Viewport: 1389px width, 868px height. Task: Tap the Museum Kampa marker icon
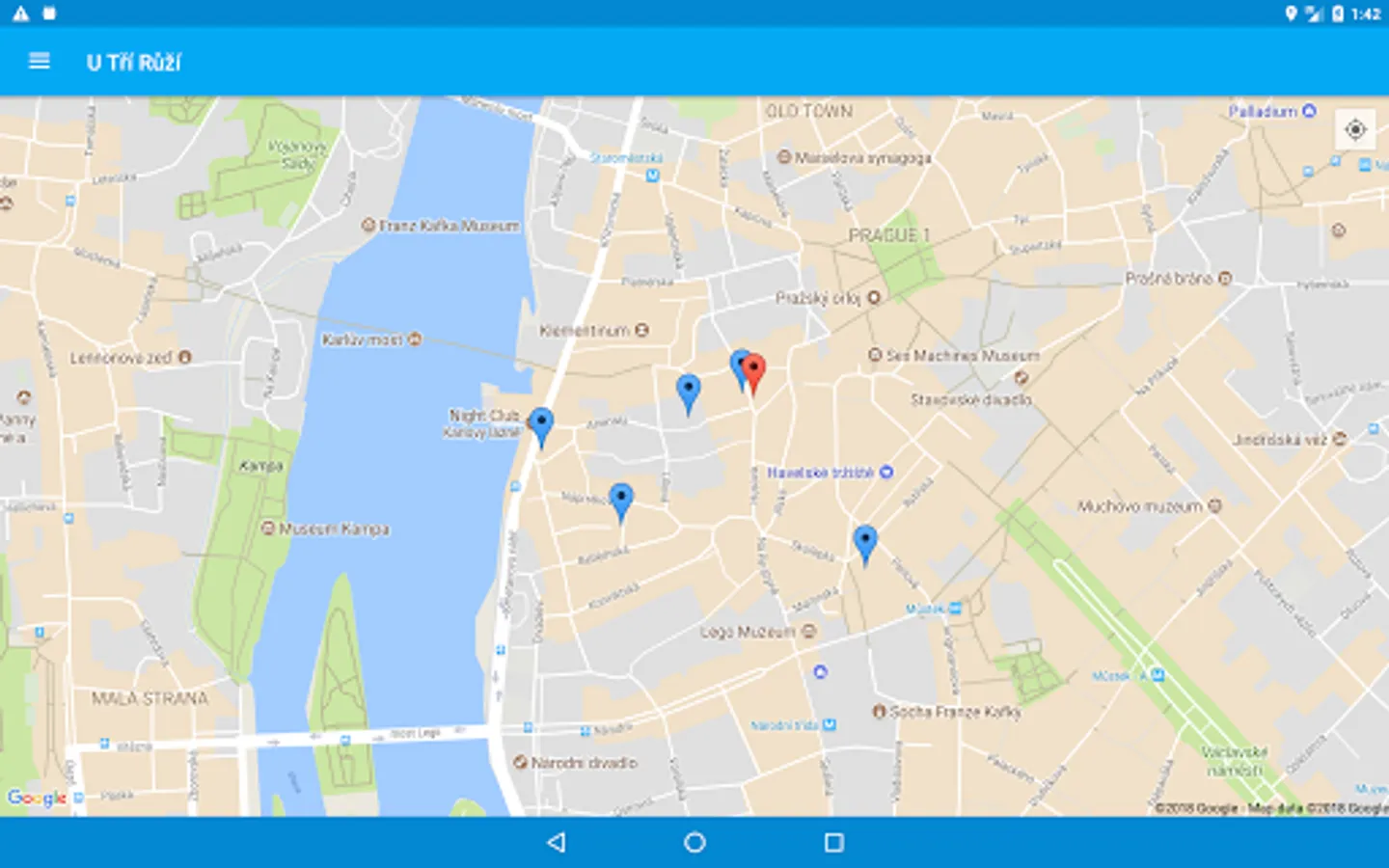click(268, 529)
